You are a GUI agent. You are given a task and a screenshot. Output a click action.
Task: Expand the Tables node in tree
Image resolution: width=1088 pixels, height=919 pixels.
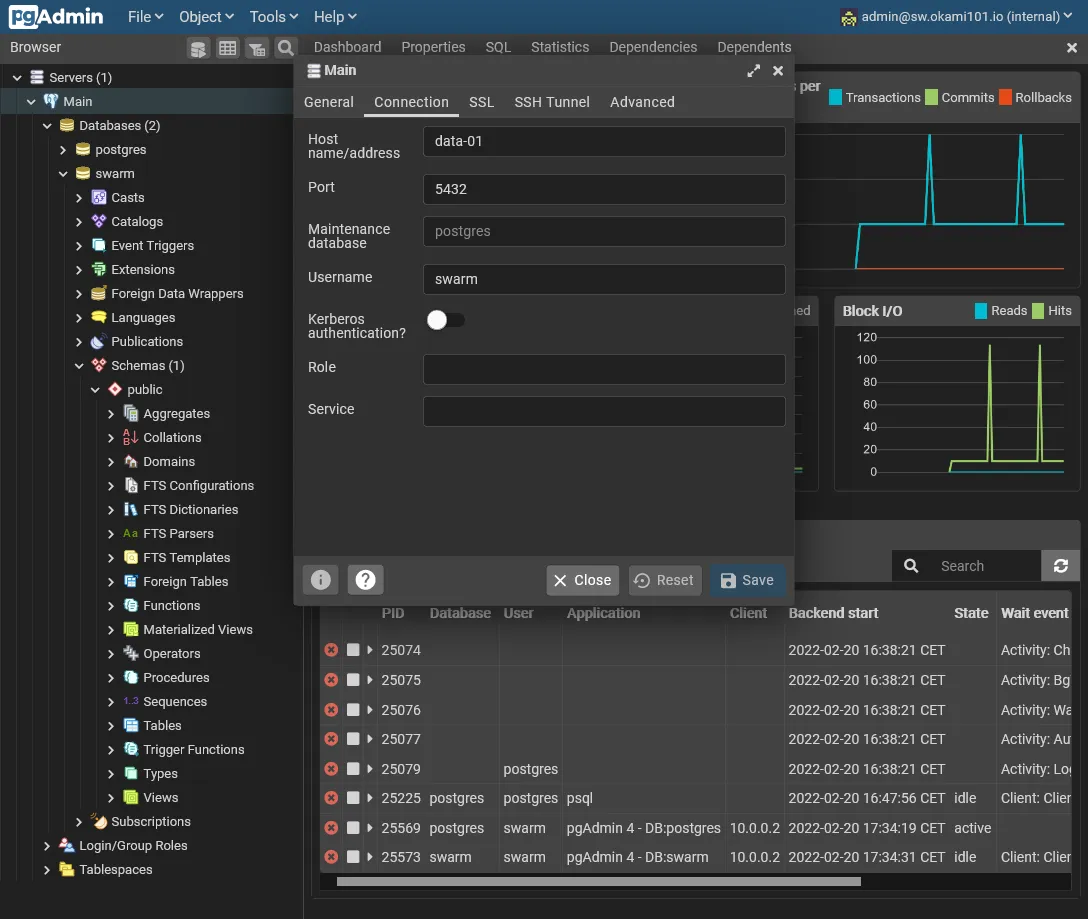pos(111,726)
